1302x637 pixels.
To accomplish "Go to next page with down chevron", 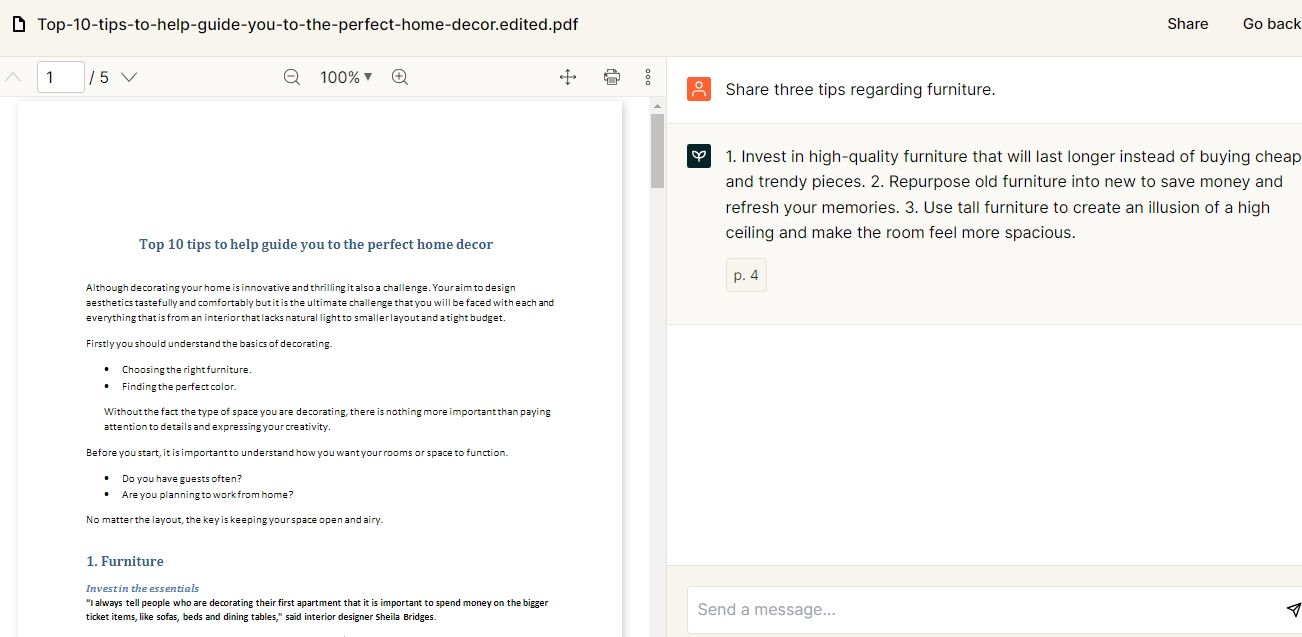I will (129, 77).
